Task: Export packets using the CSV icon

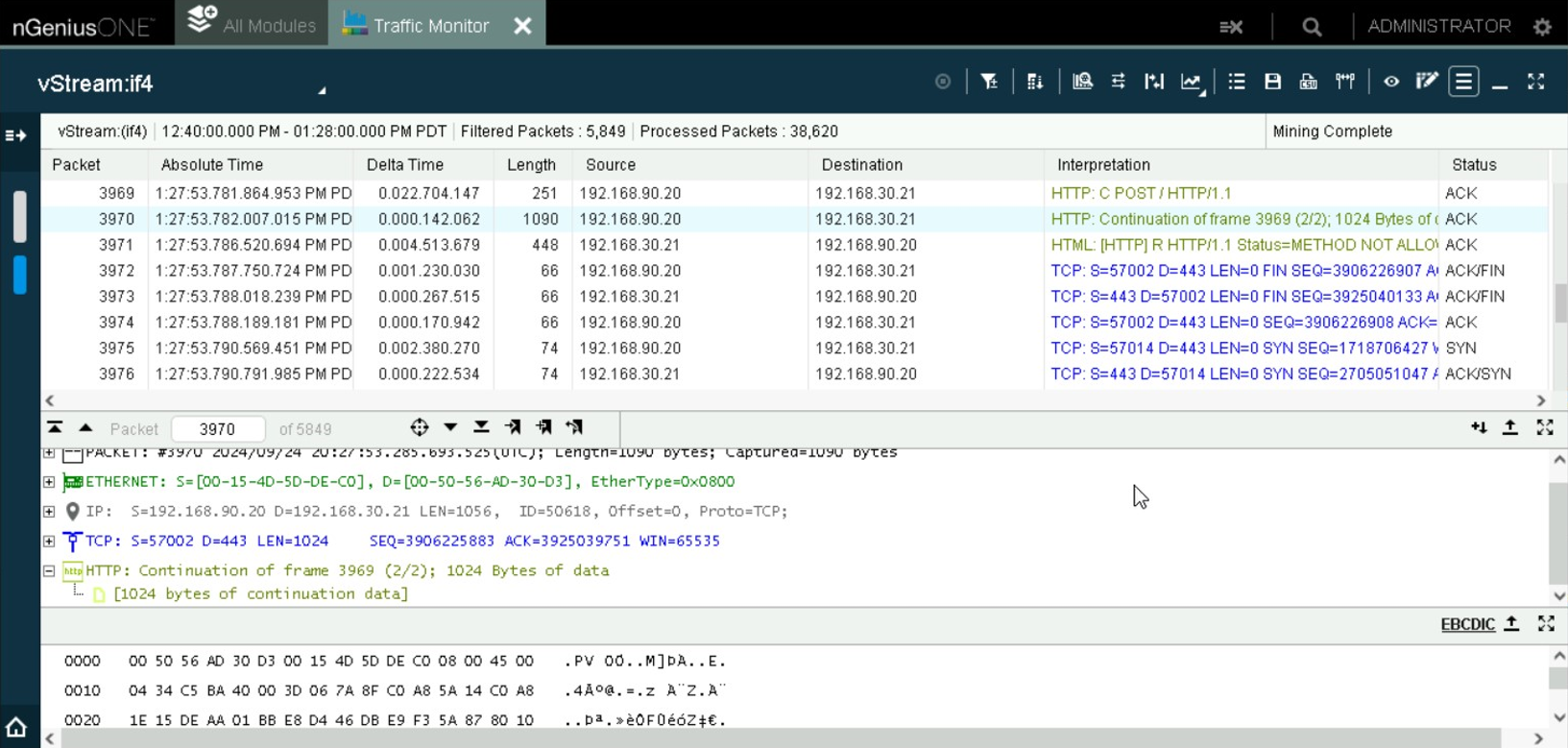Action: pos(1308,83)
